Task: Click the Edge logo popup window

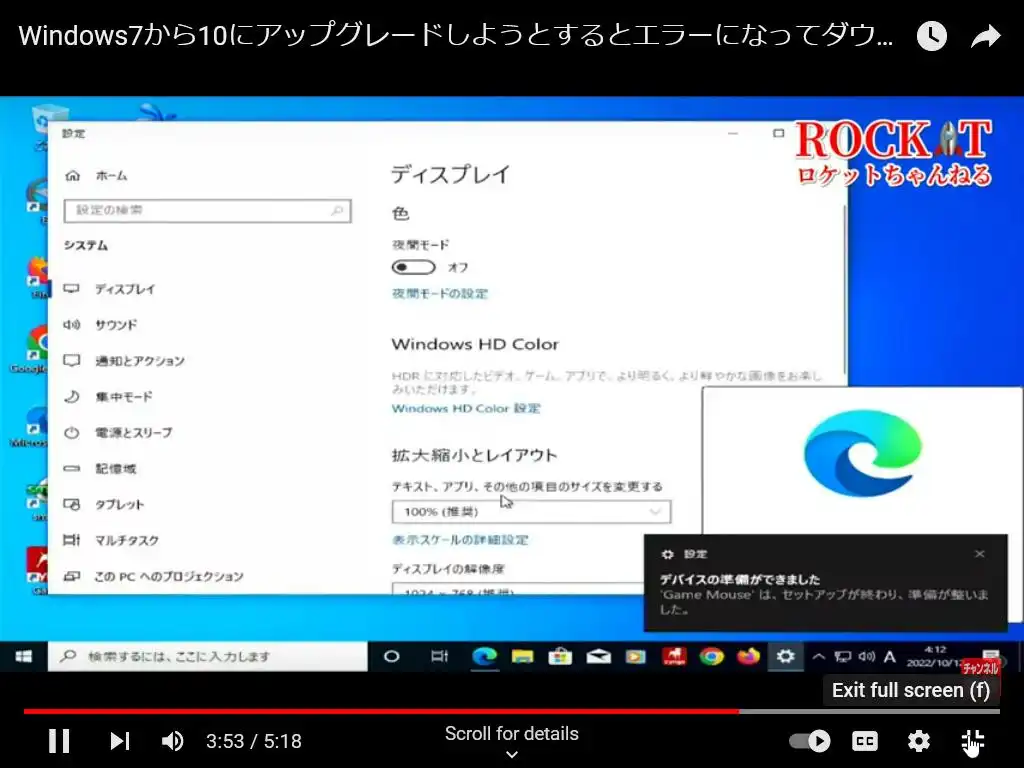Action: coord(862,460)
